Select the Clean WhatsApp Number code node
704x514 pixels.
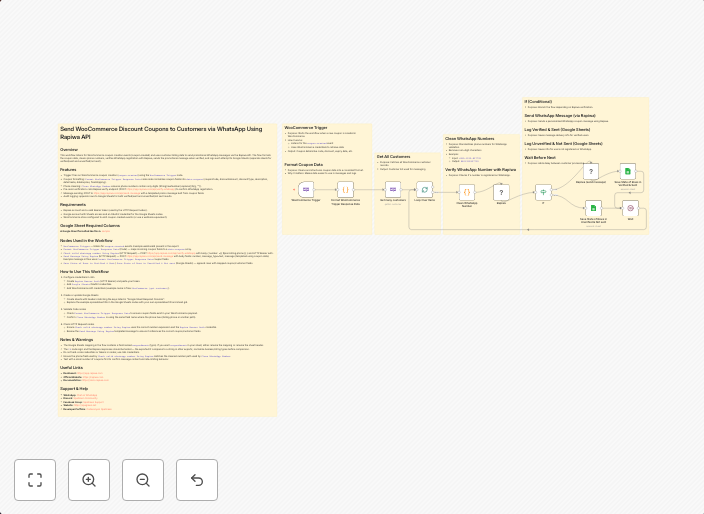(466, 191)
